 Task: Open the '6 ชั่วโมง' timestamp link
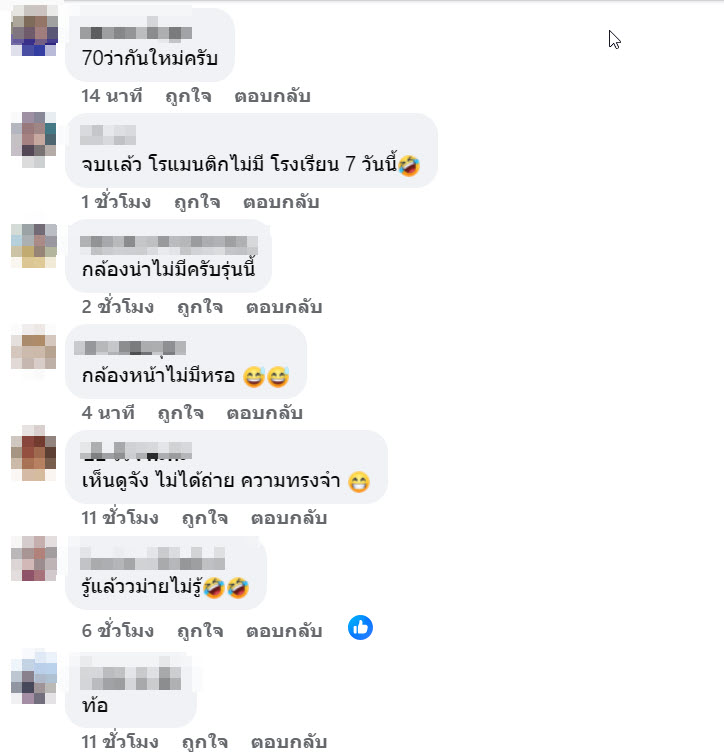click(x=118, y=631)
